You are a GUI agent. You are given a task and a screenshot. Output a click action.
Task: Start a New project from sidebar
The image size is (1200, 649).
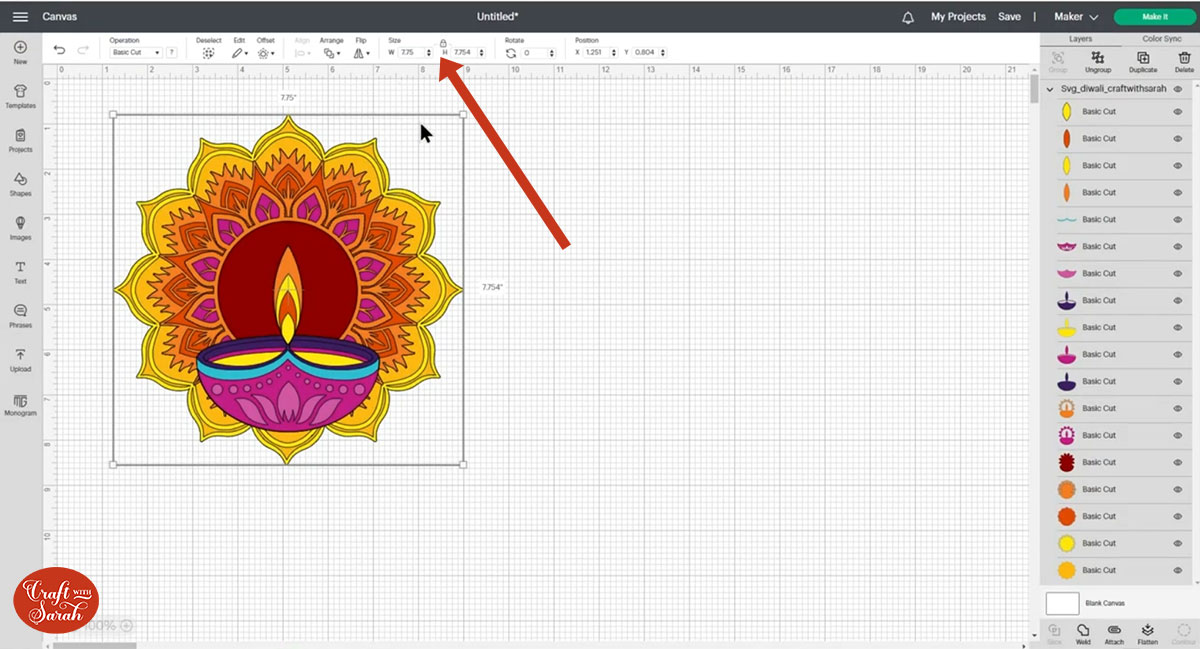click(20, 52)
